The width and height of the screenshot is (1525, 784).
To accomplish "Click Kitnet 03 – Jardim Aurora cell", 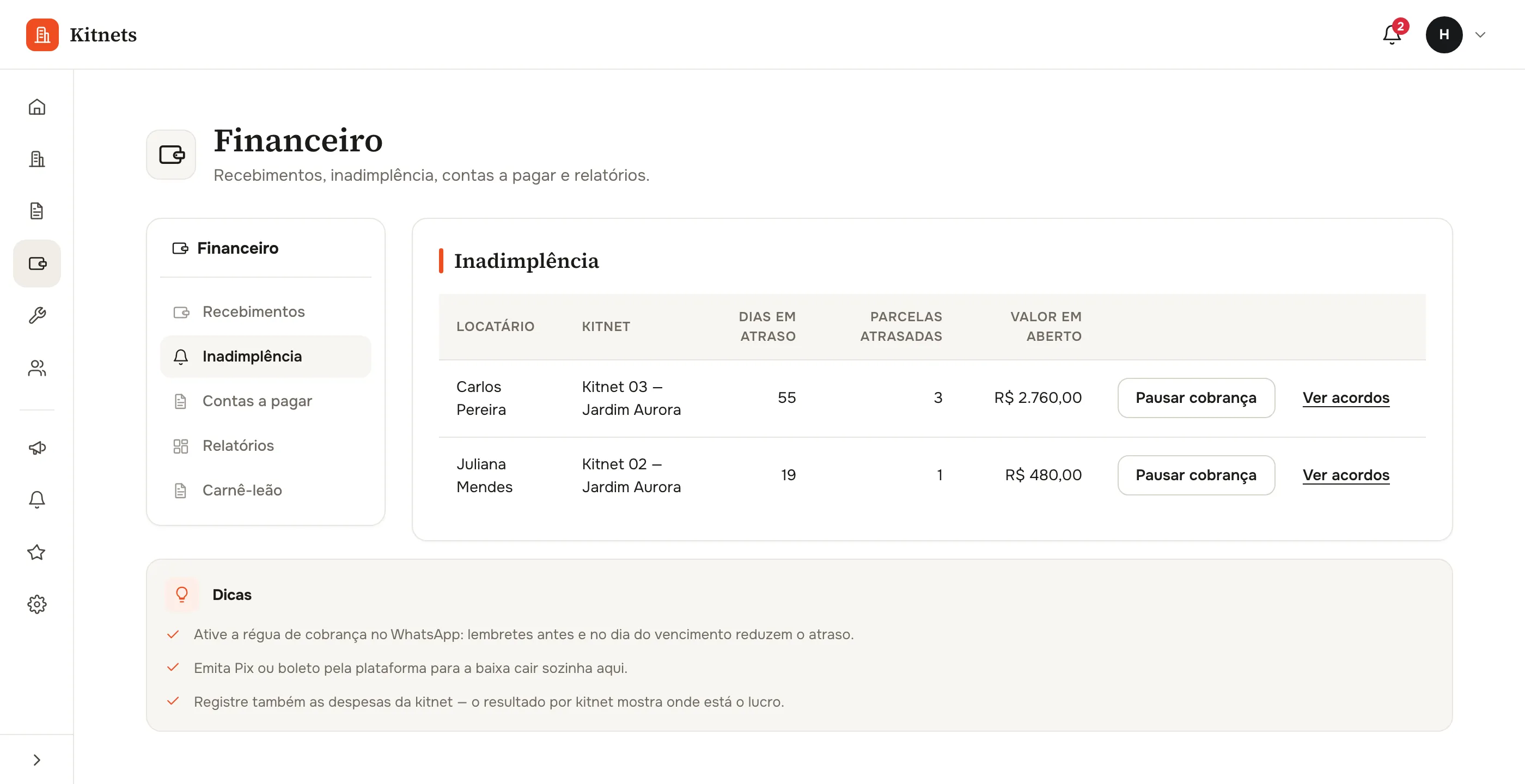I will click(631, 398).
